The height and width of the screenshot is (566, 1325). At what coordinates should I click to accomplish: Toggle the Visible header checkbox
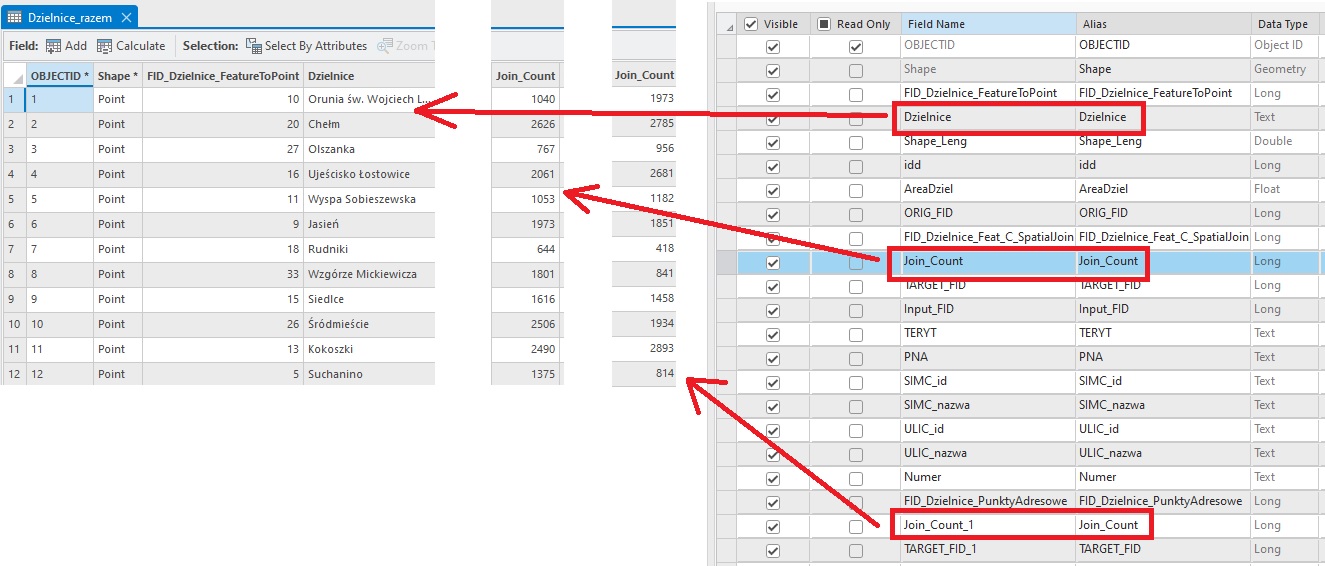click(x=752, y=24)
